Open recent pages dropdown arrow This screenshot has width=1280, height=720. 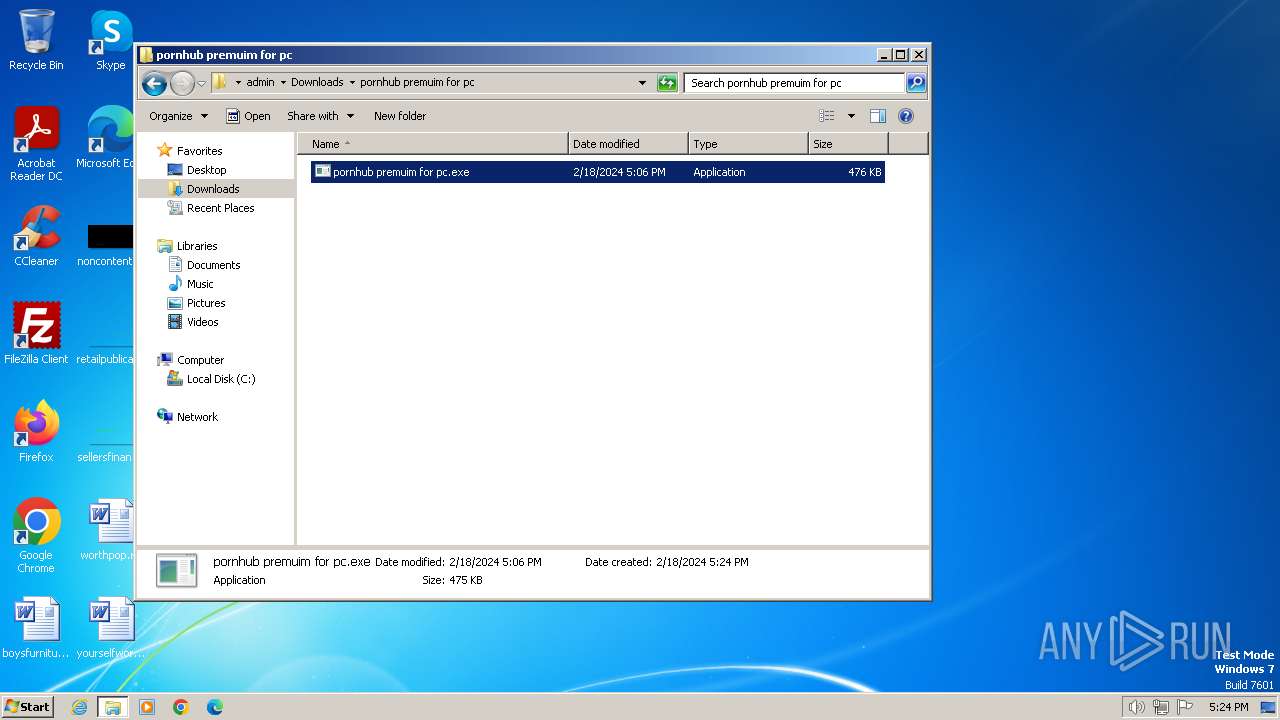(201, 83)
